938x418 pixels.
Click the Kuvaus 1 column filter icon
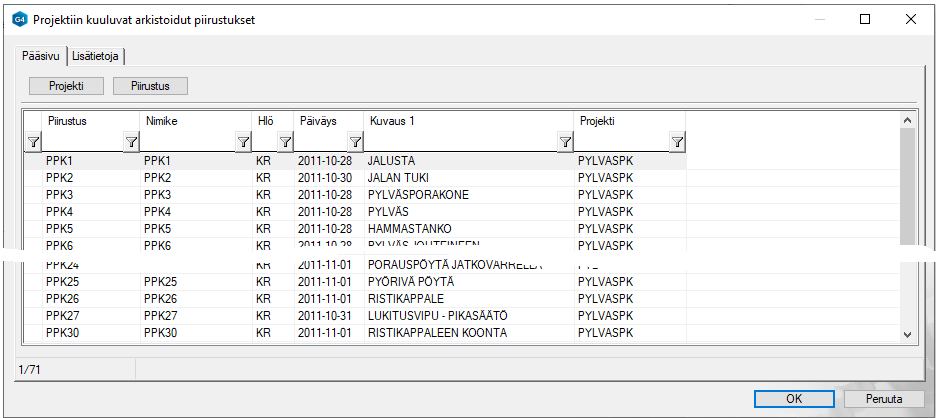coord(566,142)
